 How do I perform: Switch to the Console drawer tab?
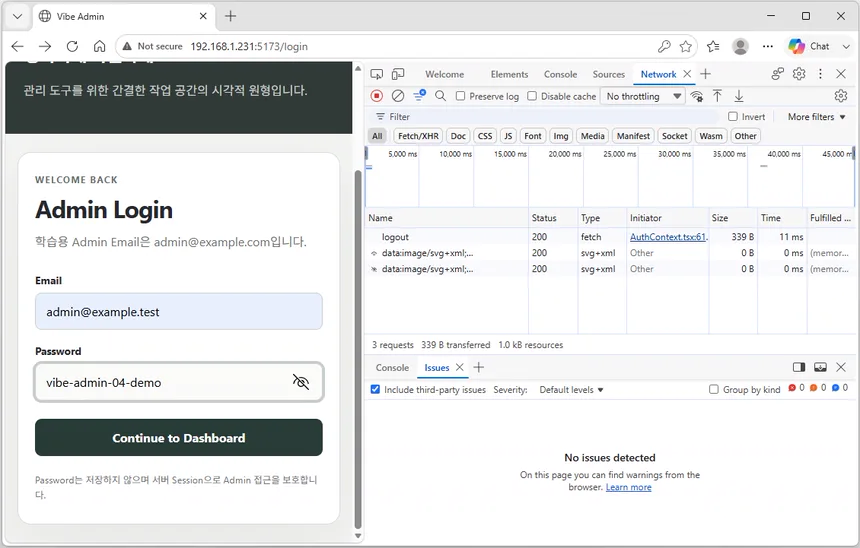click(392, 368)
